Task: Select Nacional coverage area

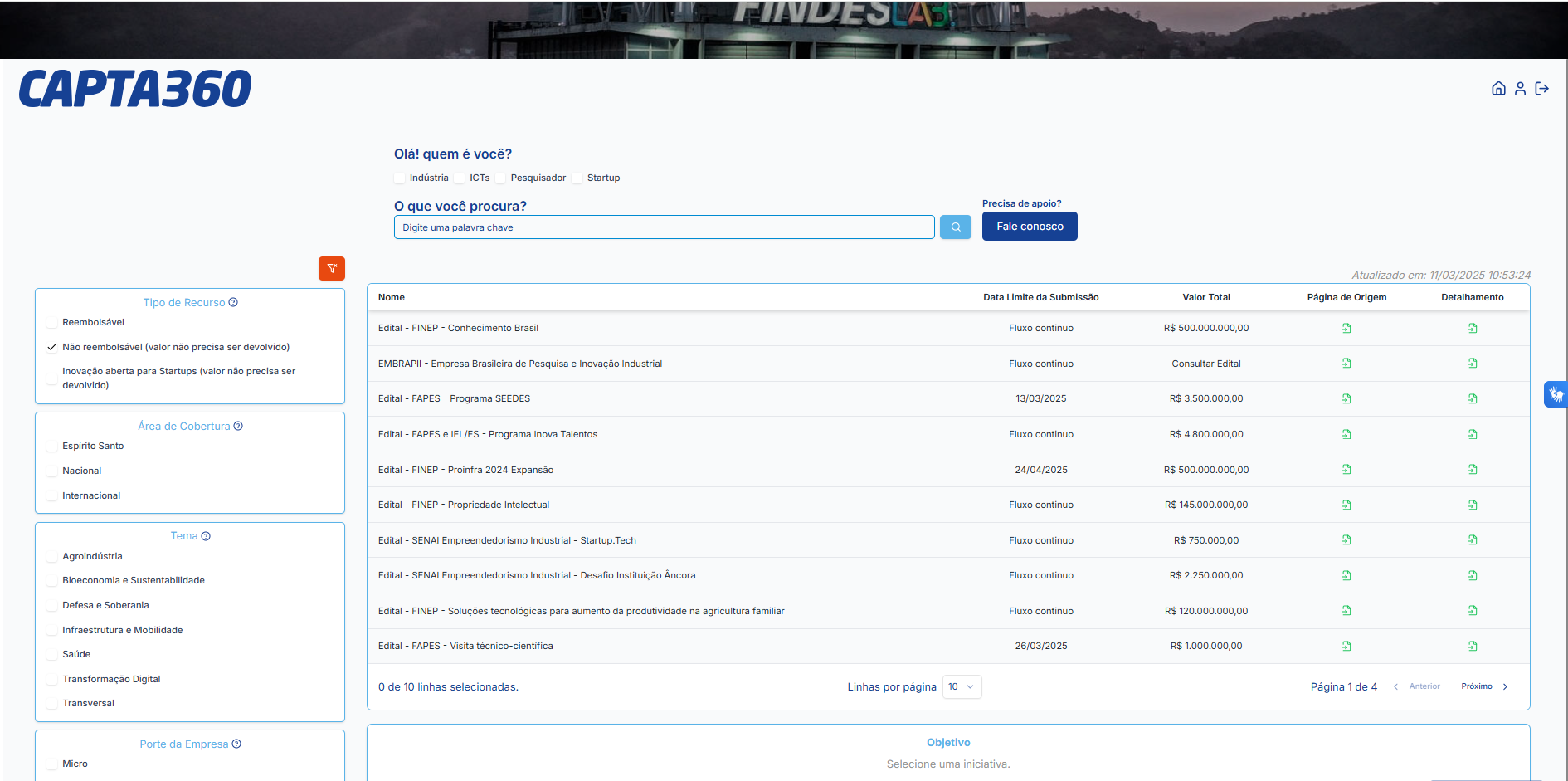Action: tap(52, 471)
